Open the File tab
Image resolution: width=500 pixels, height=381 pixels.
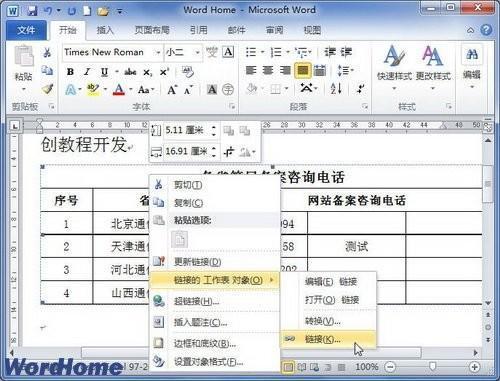point(26,30)
